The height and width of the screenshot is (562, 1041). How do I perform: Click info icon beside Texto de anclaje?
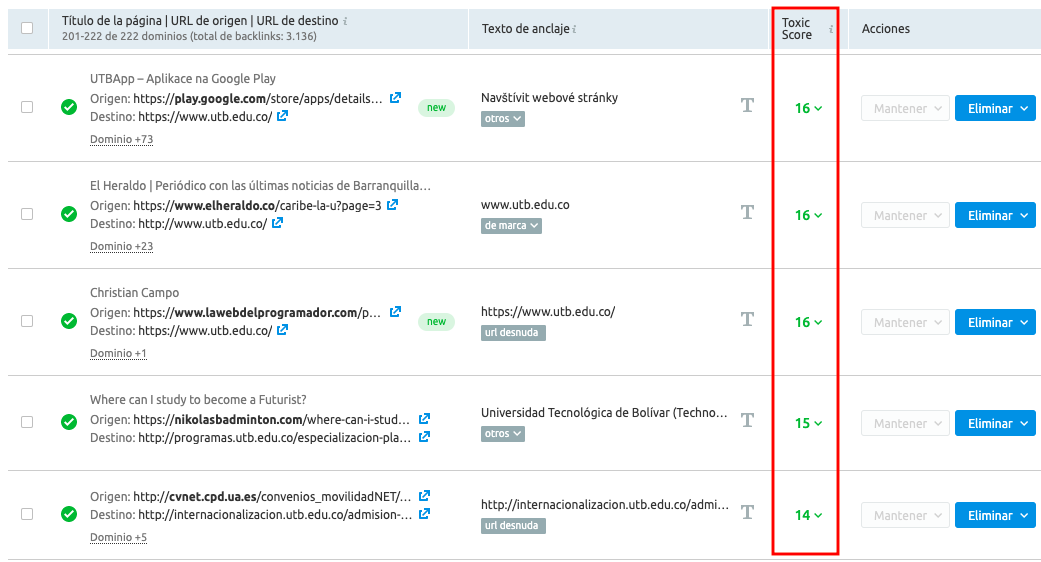(x=574, y=29)
